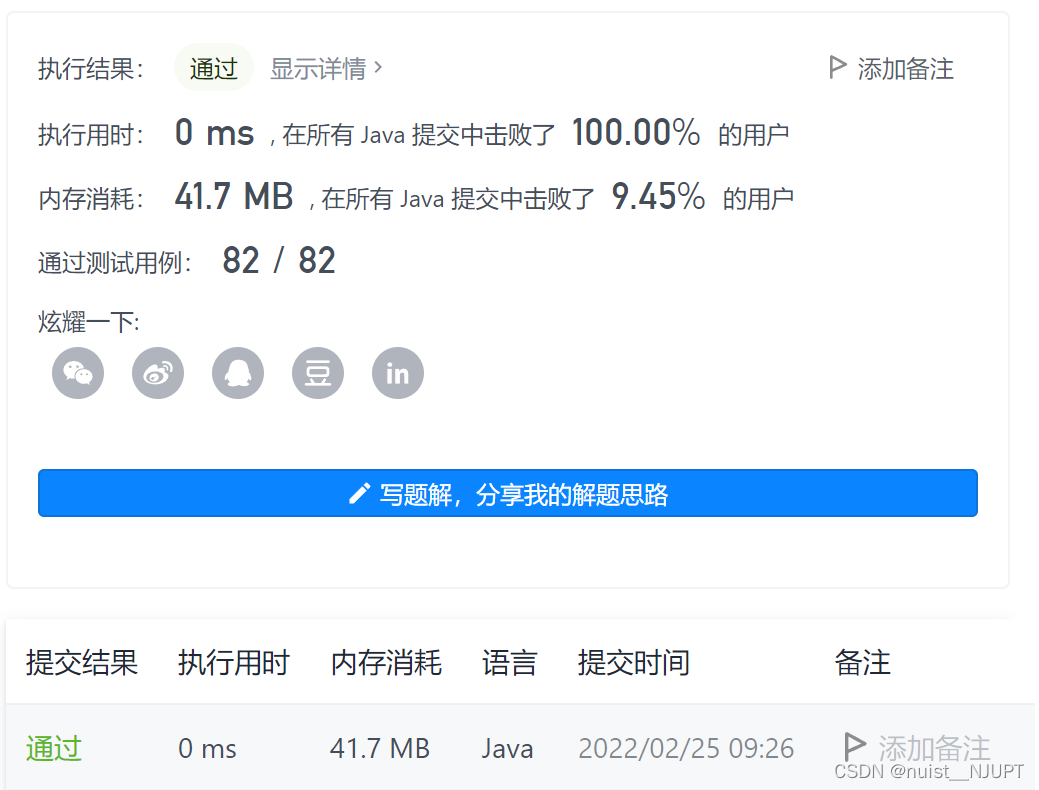The width and height of the screenshot is (1039, 790).
Task: Click the 写题解 blue button
Action: pos(507,492)
